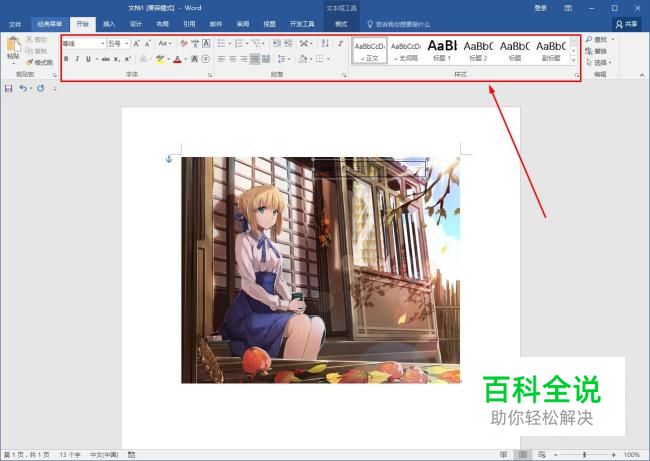Apply the 标题 1 heading style
The image size is (650, 461).
point(442,50)
